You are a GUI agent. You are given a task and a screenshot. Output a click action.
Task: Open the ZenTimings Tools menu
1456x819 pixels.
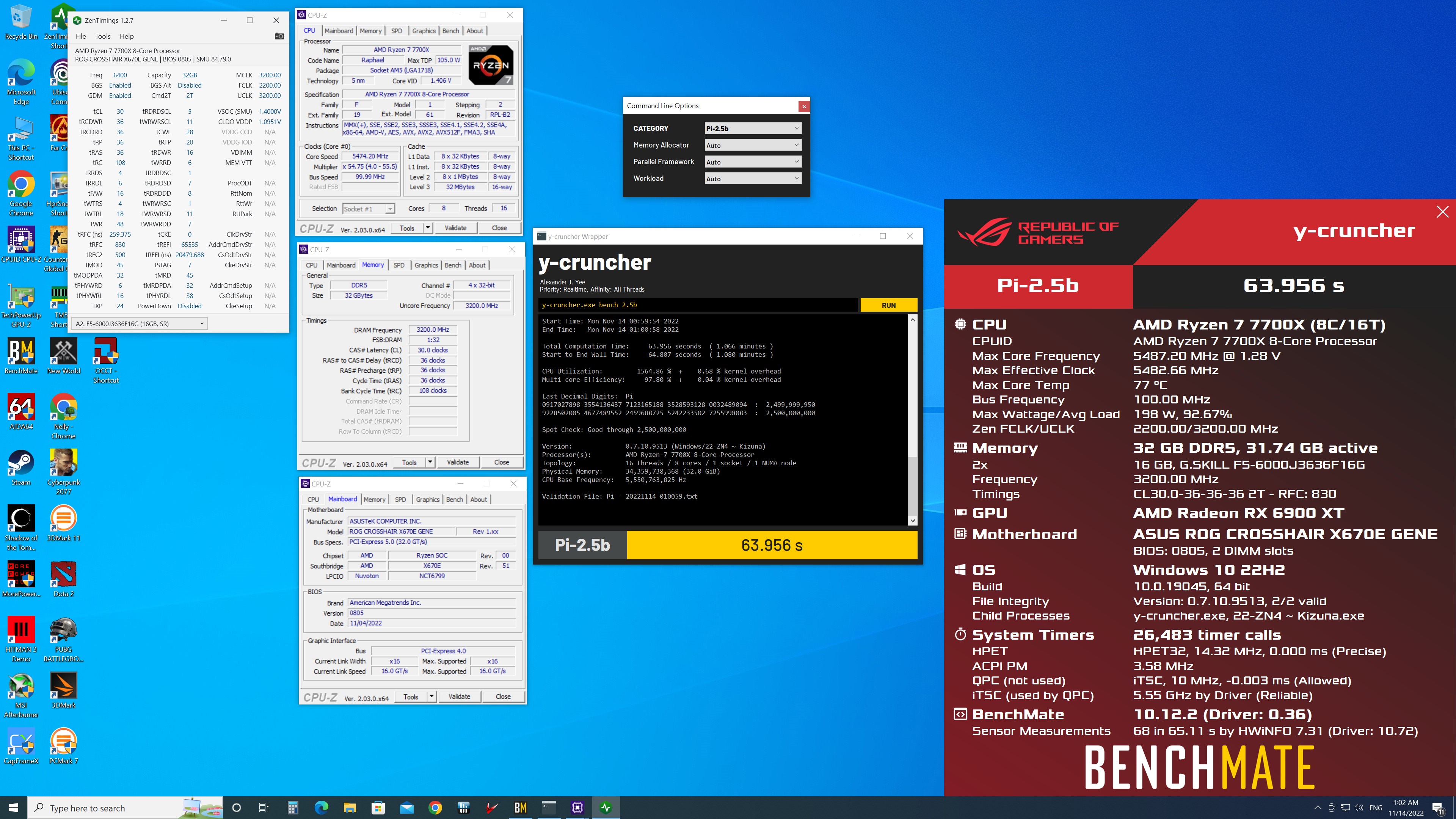[x=103, y=36]
